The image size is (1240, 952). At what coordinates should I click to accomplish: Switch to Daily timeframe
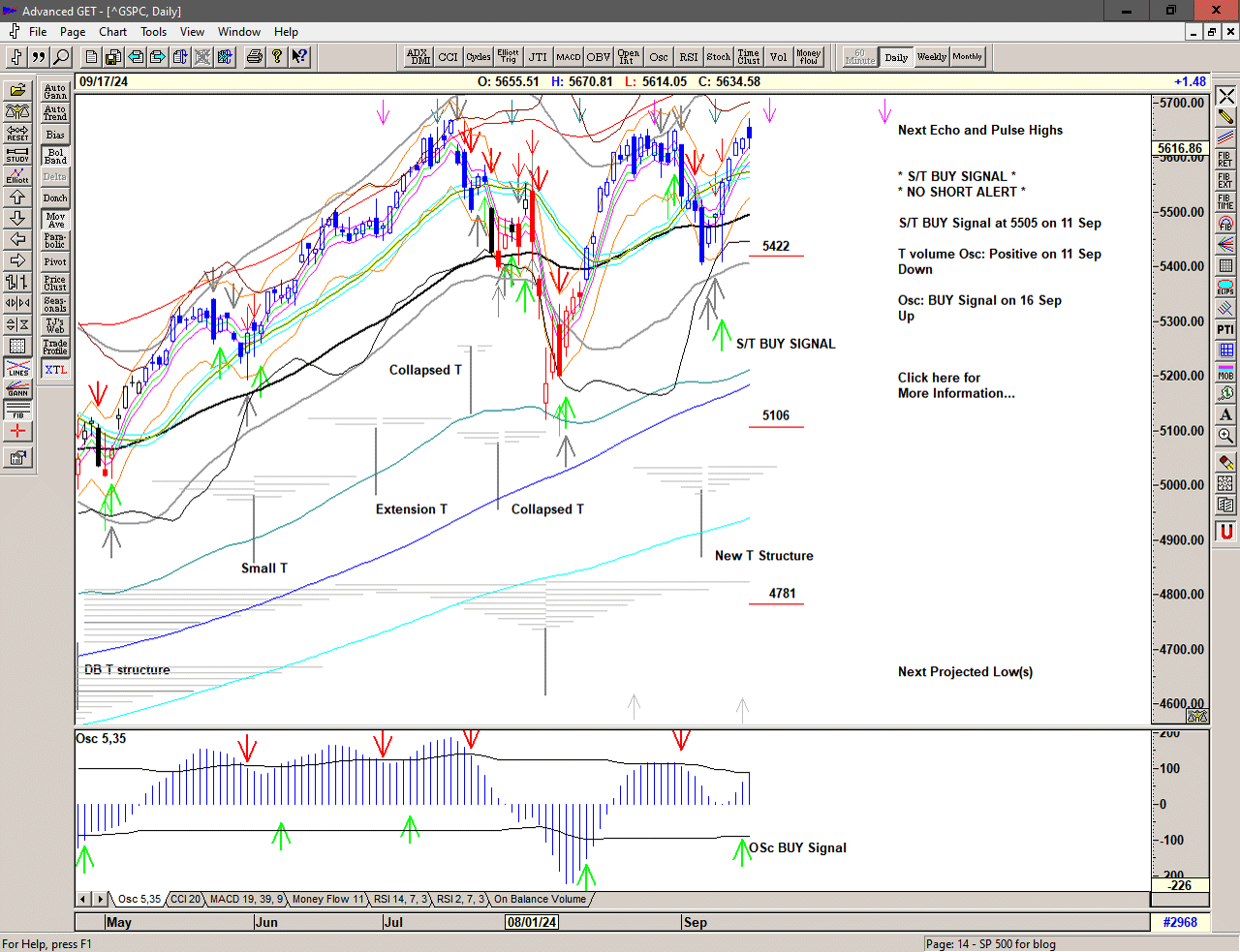896,57
